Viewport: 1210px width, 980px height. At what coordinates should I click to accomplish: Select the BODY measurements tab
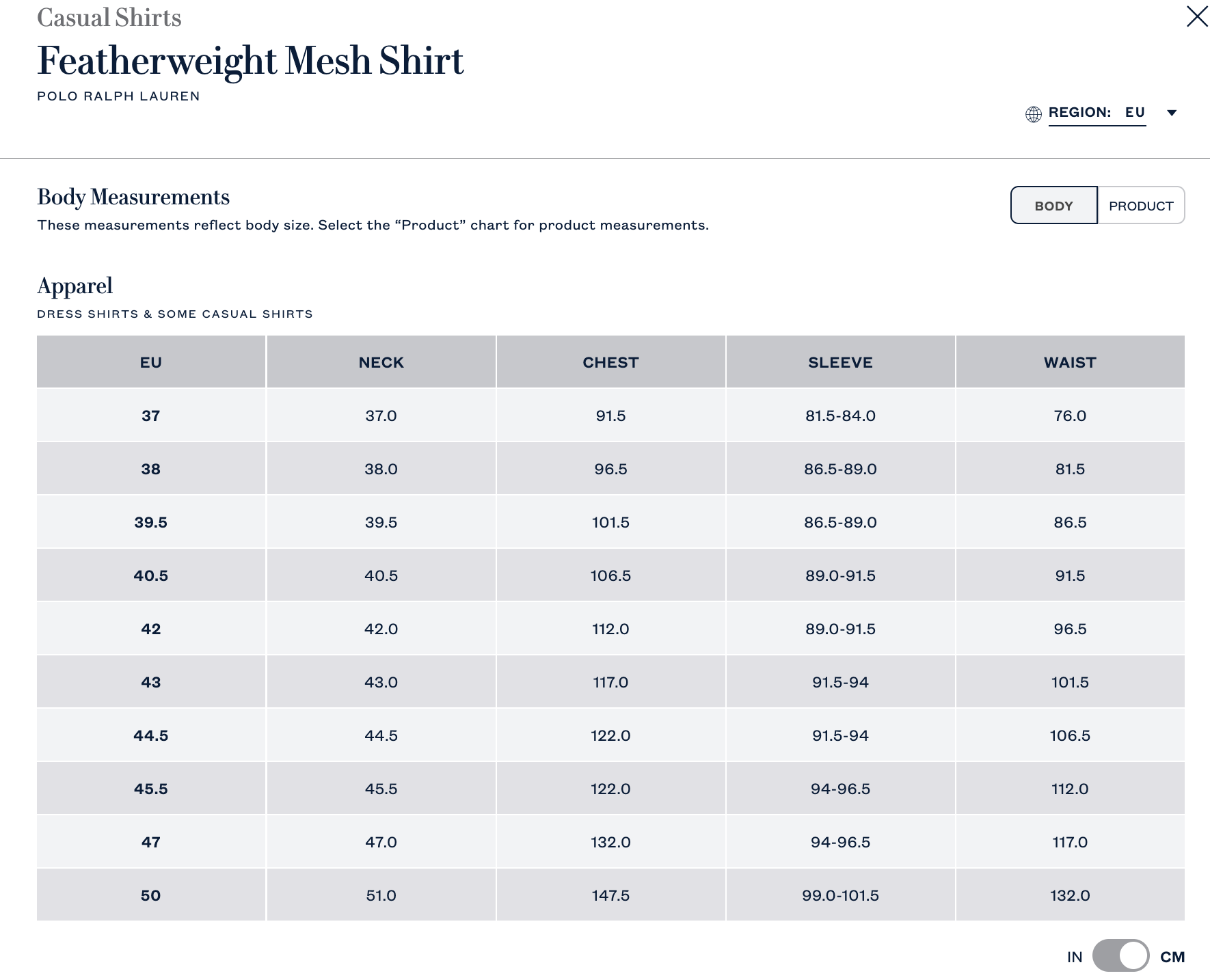pos(1053,206)
